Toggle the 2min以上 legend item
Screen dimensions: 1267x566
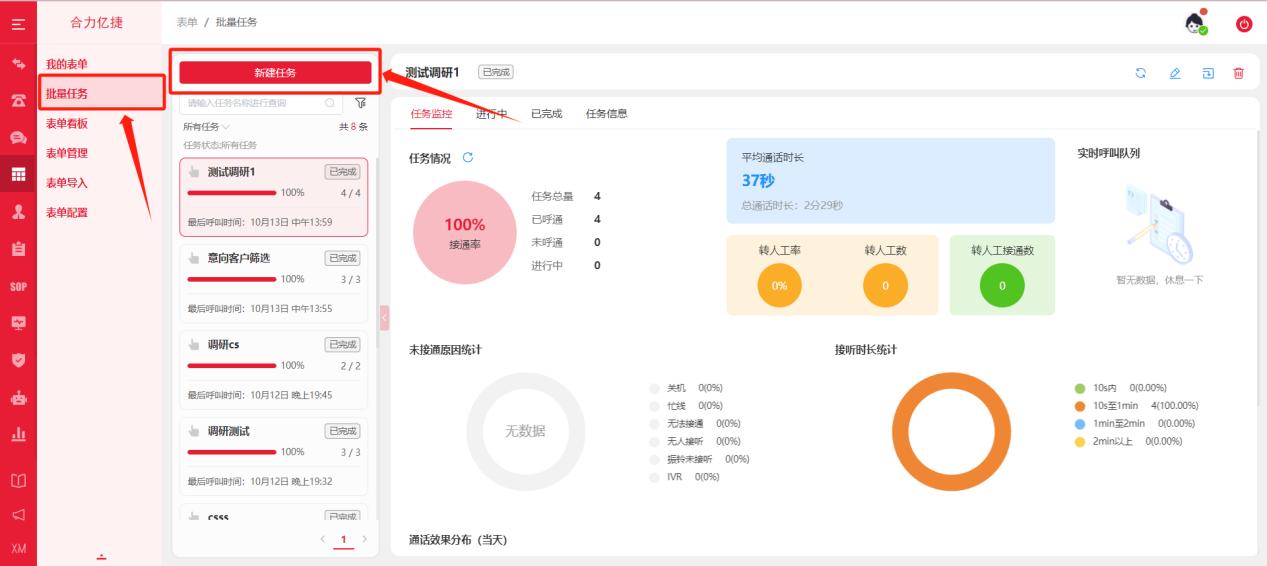[x=1128, y=441]
